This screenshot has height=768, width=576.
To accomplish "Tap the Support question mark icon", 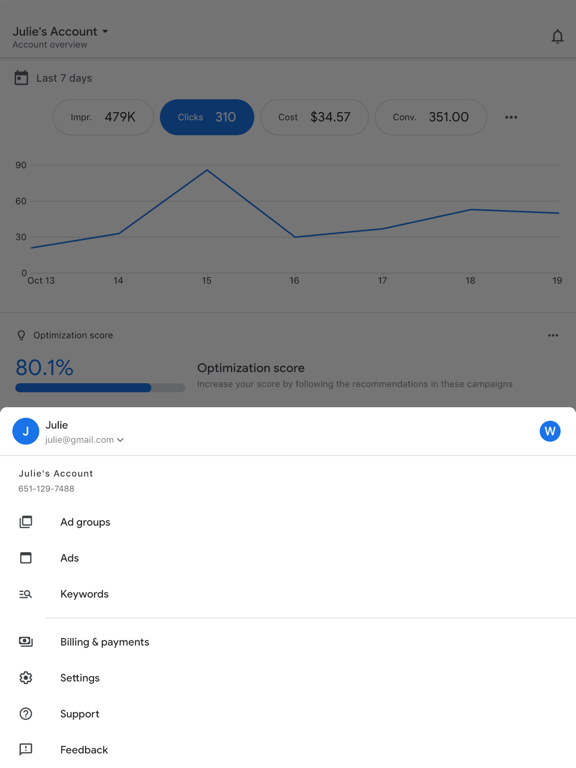I will pos(25,714).
